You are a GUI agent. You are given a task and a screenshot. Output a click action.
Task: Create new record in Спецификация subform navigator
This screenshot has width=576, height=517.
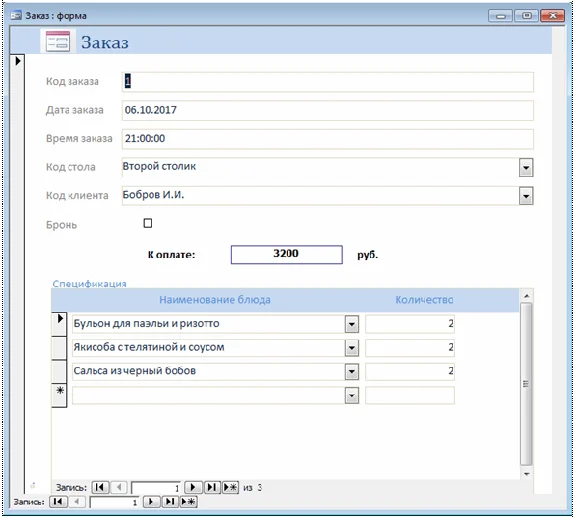(x=230, y=487)
